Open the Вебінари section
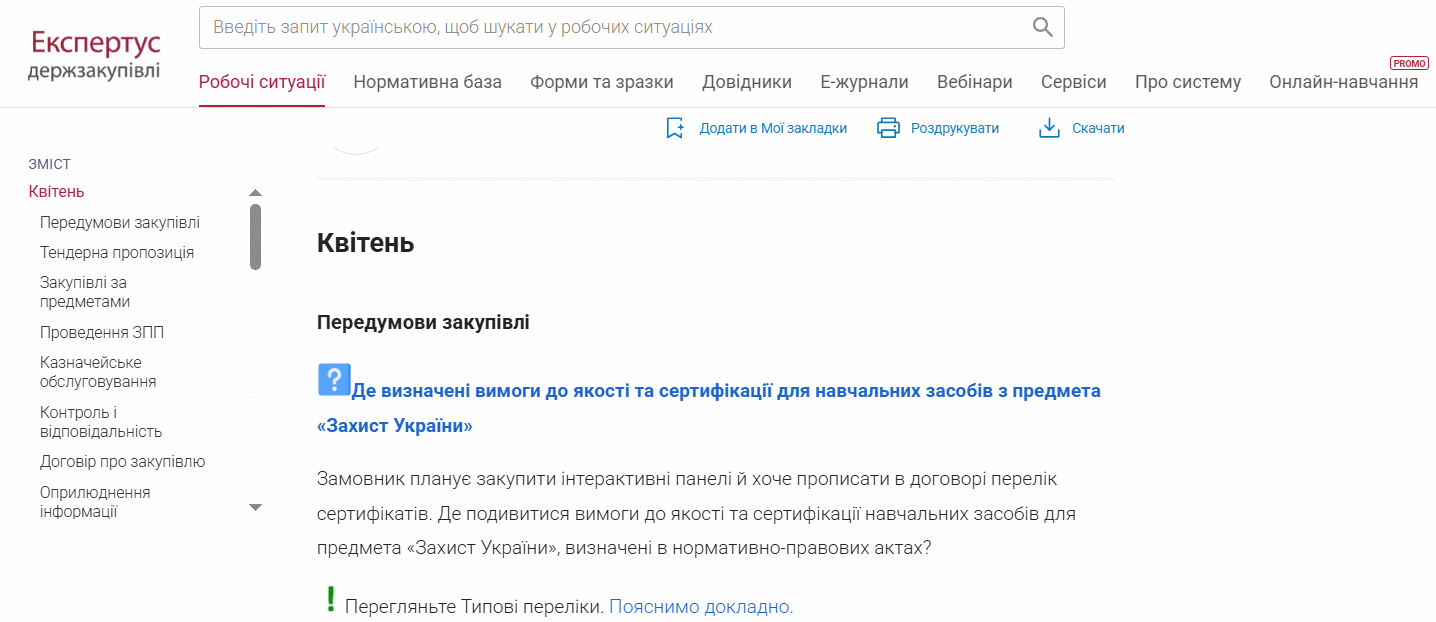Image resolution: width=1436 pixels, height=622 pixels. pyautogui.click(x=975, y=82)
